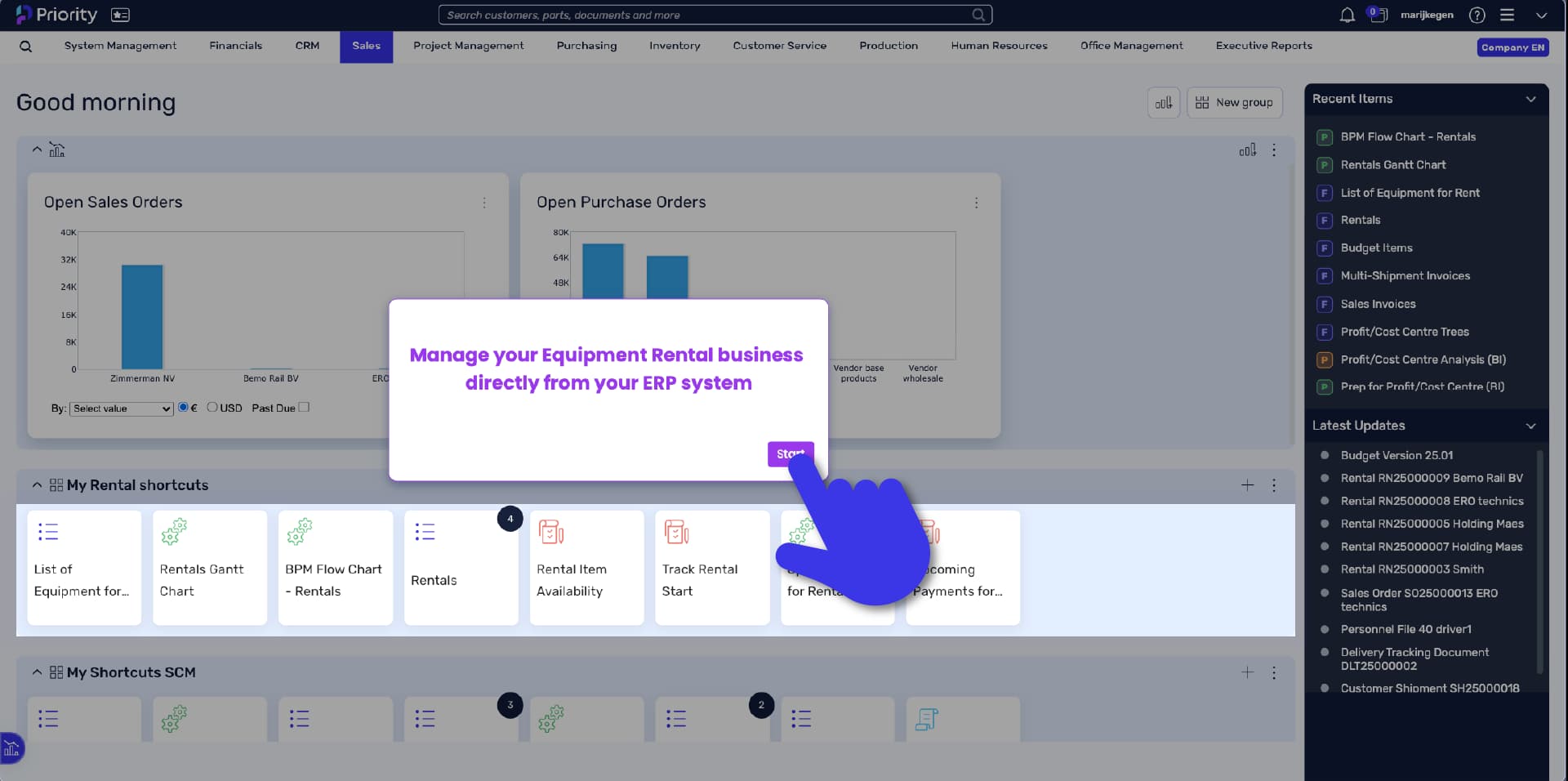
Task: Click the chart settings icon next to New group
Action: tap(1164, 103)
